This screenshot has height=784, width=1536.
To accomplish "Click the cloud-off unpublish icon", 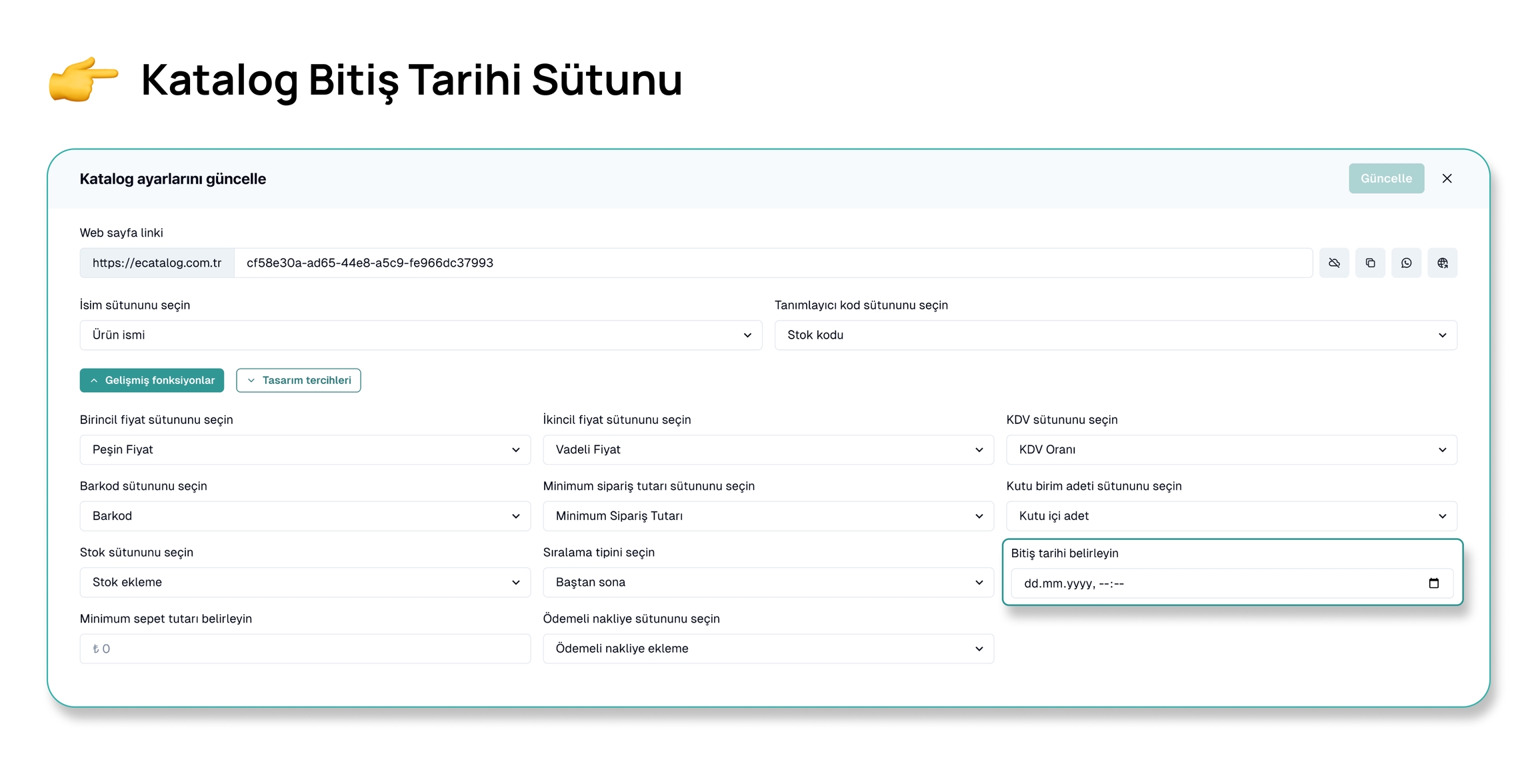I will (1333, 263).
